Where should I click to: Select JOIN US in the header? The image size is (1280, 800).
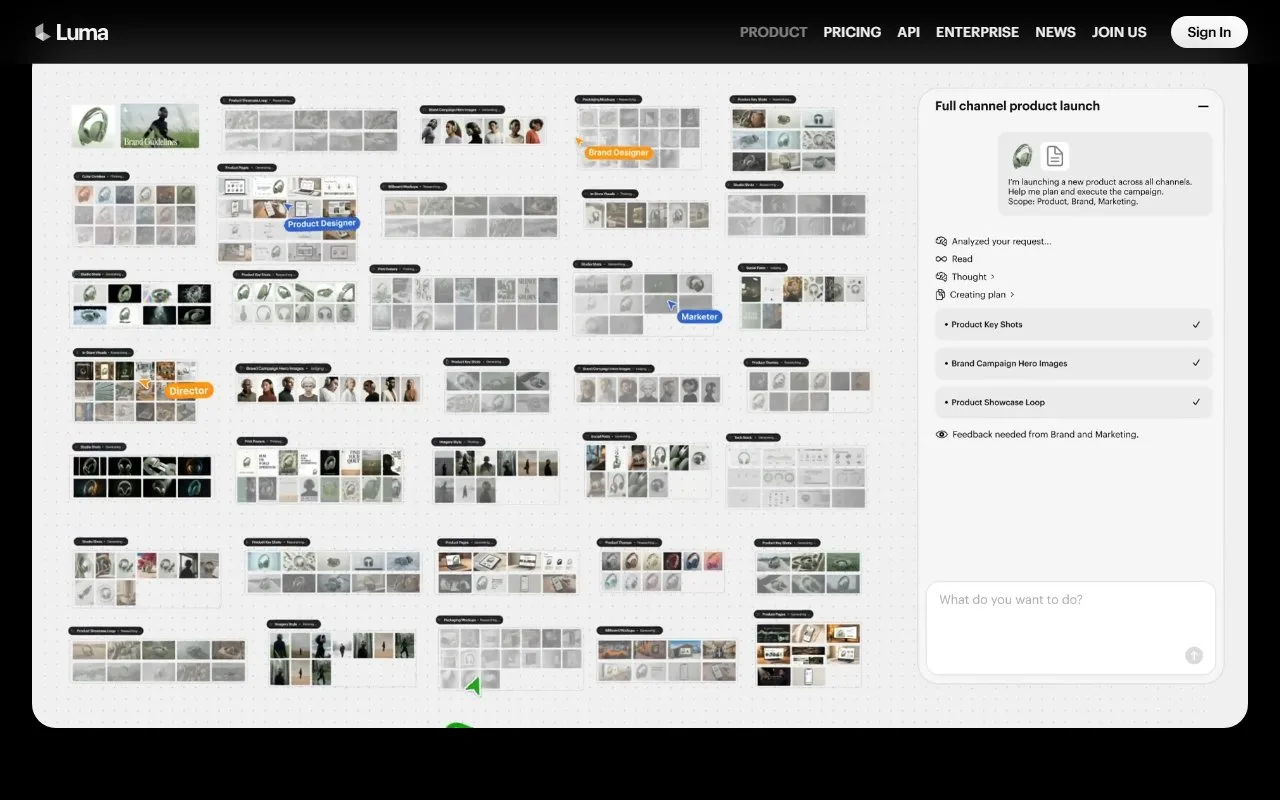(1119, 32)
